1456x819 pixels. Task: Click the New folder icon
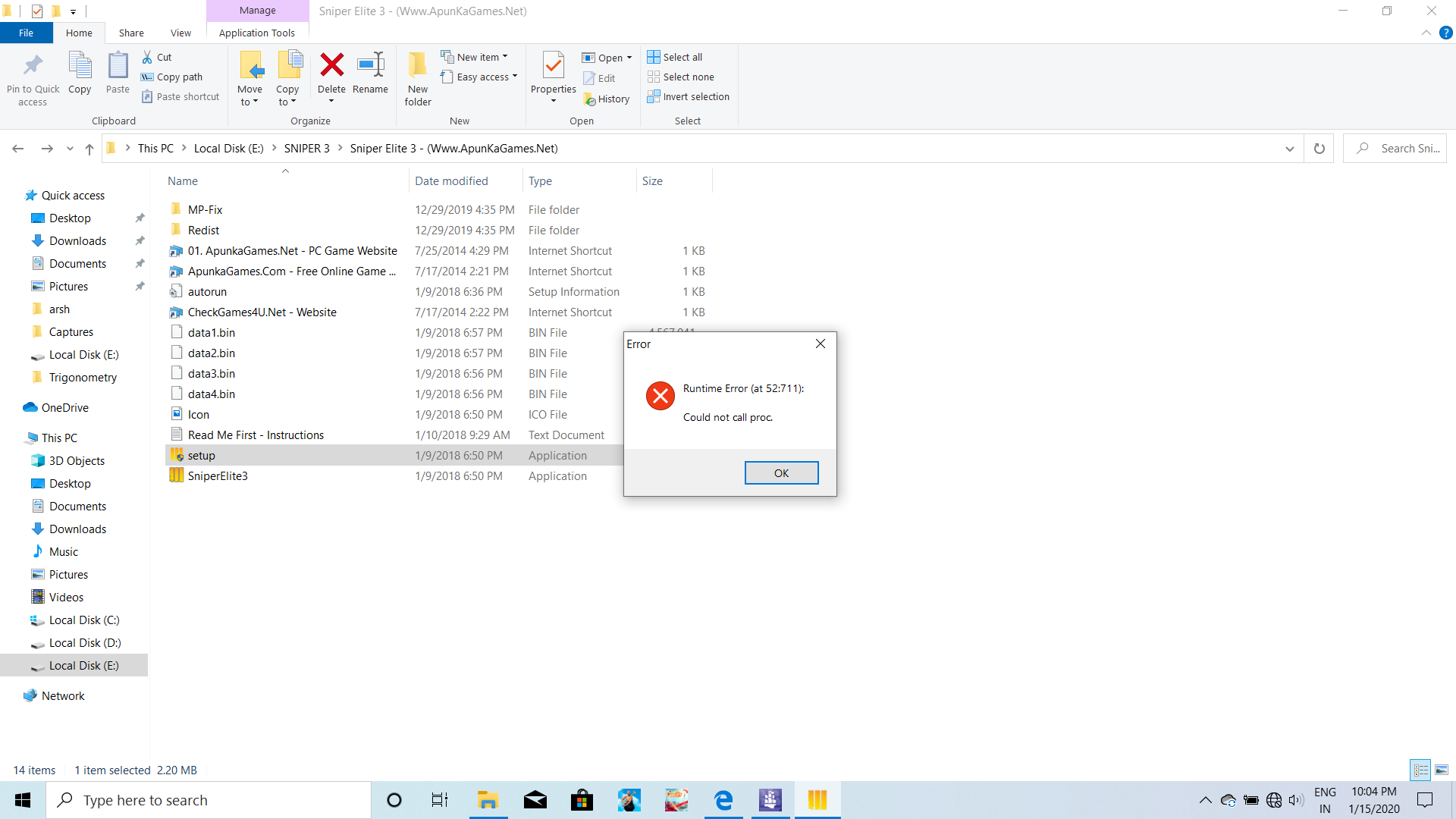(x=417, y=66)
